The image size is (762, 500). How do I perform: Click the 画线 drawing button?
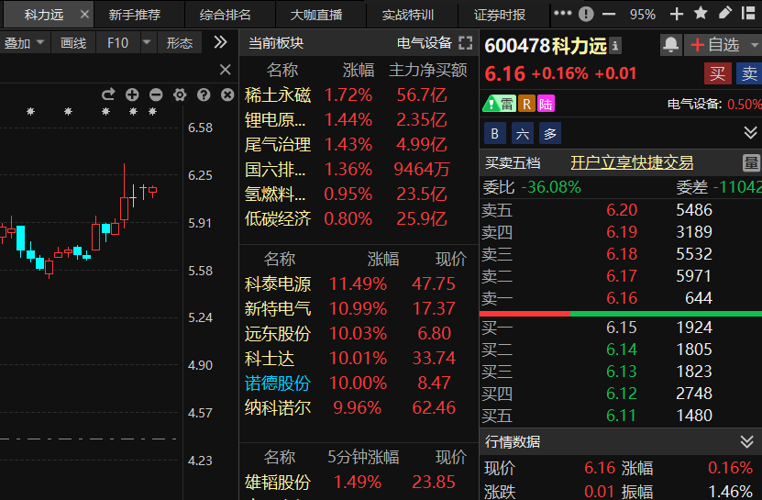click(x=73, y=43)
